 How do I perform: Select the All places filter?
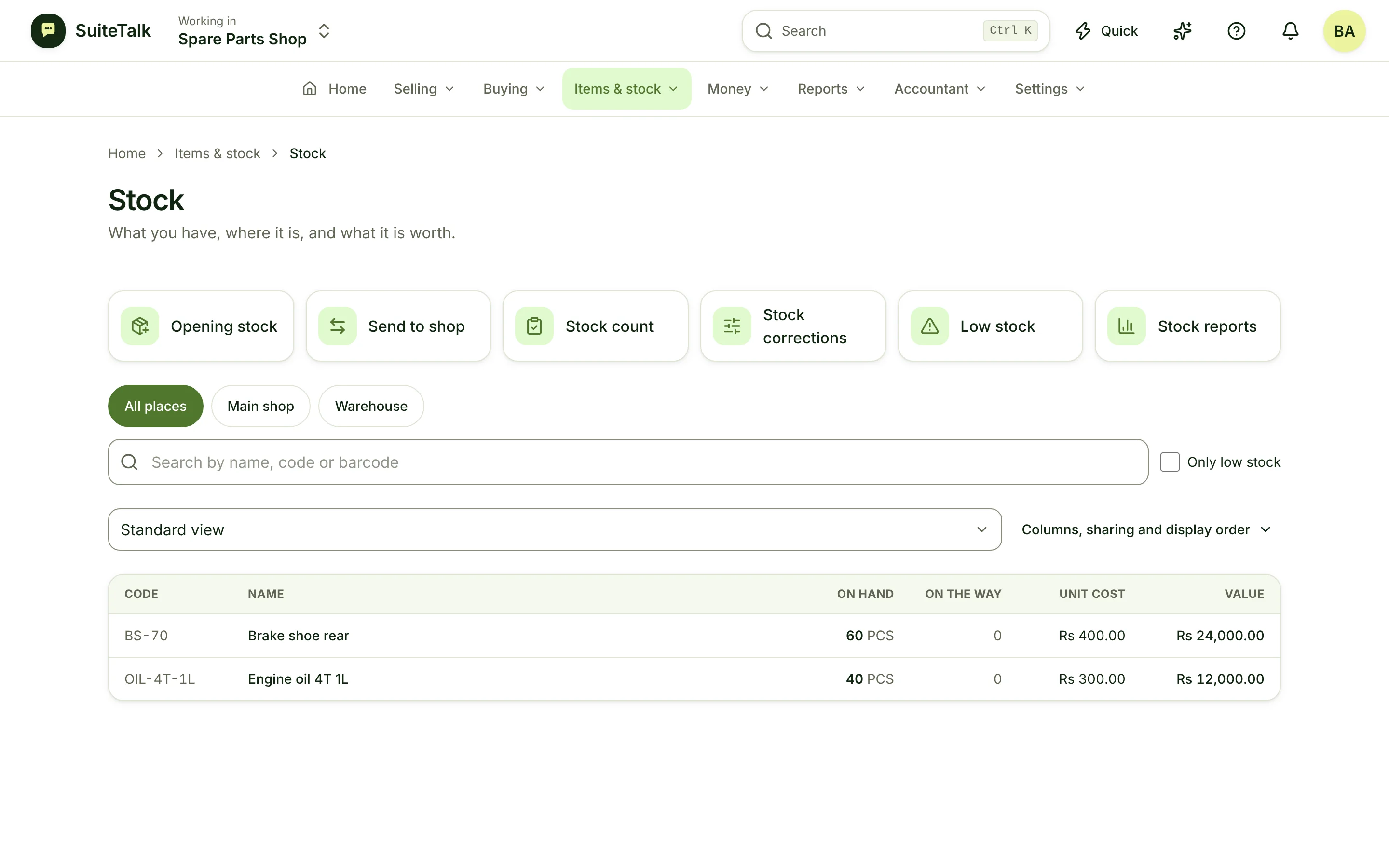click(x=156, y=406)
